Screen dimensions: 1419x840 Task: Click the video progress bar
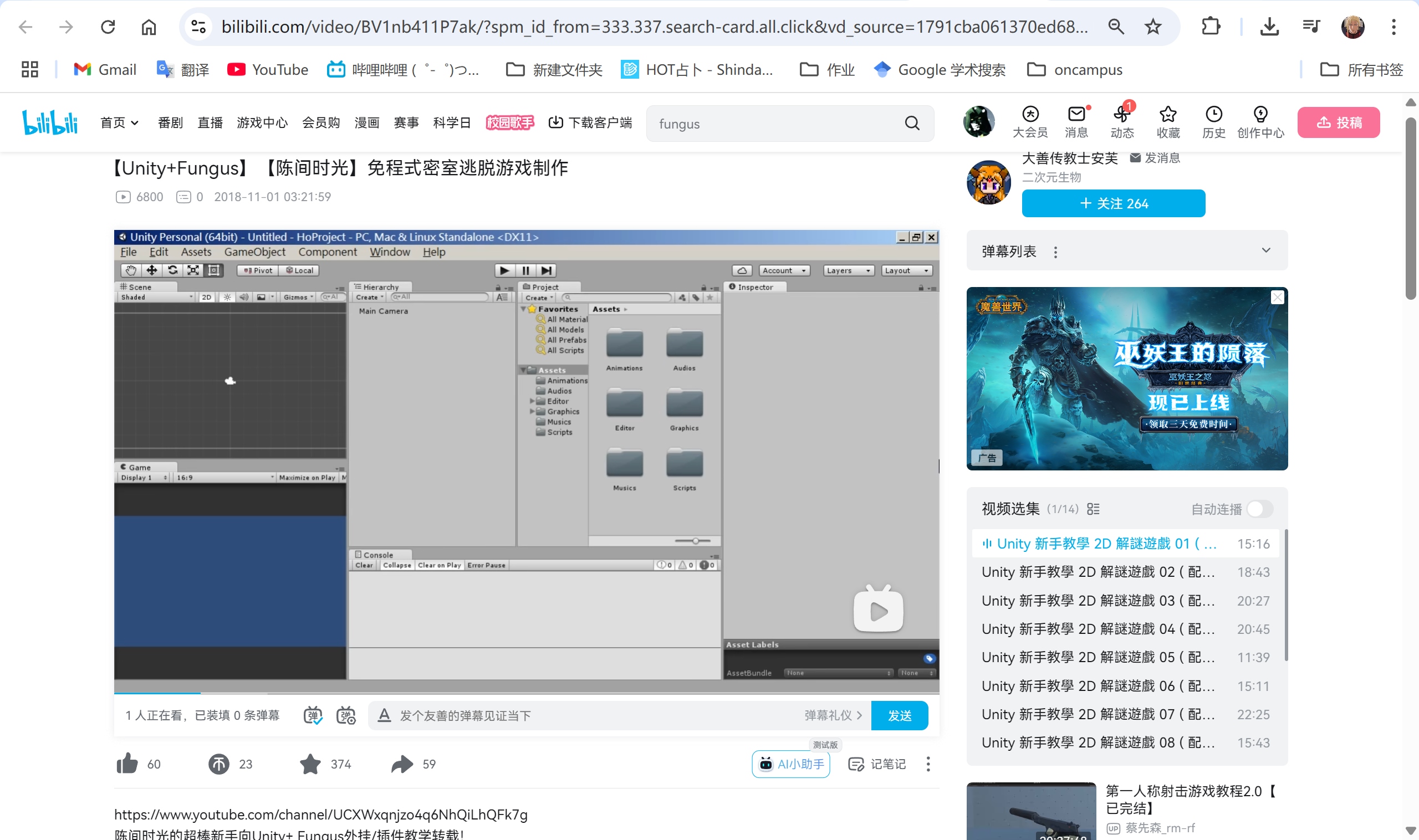pos(527,692)
